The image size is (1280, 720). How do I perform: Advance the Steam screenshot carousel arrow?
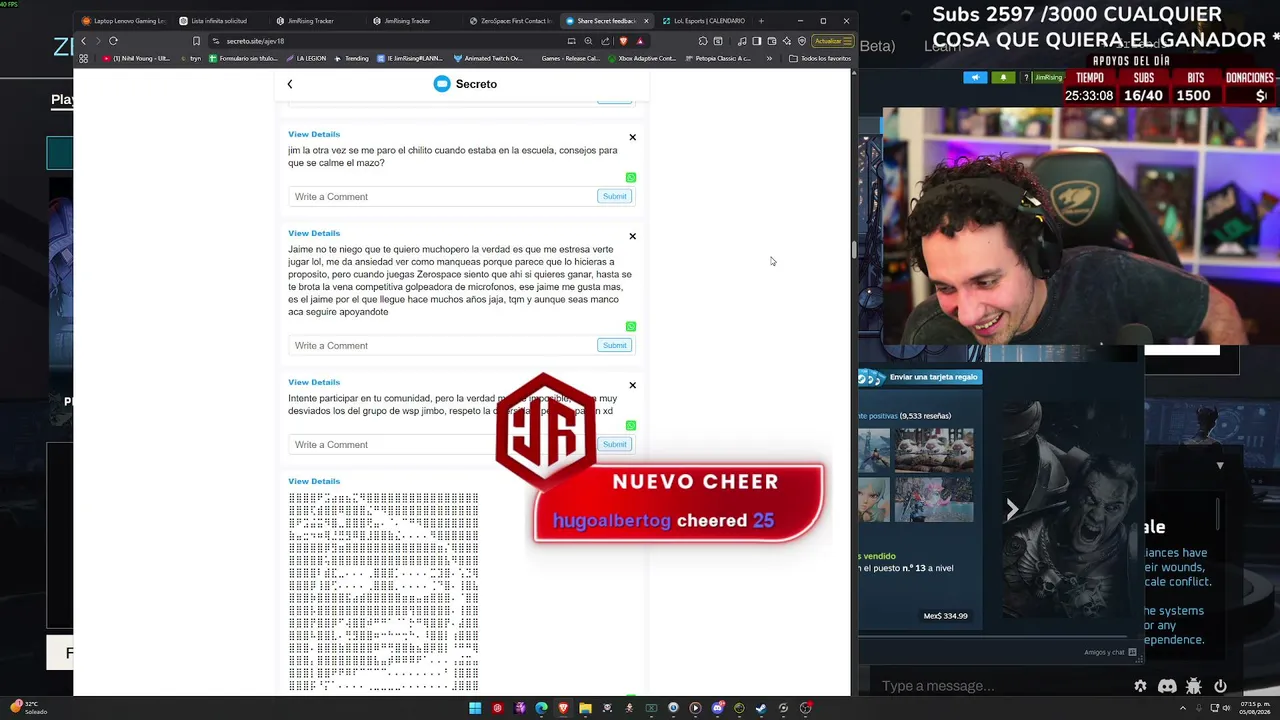(x=1012, y=510)
